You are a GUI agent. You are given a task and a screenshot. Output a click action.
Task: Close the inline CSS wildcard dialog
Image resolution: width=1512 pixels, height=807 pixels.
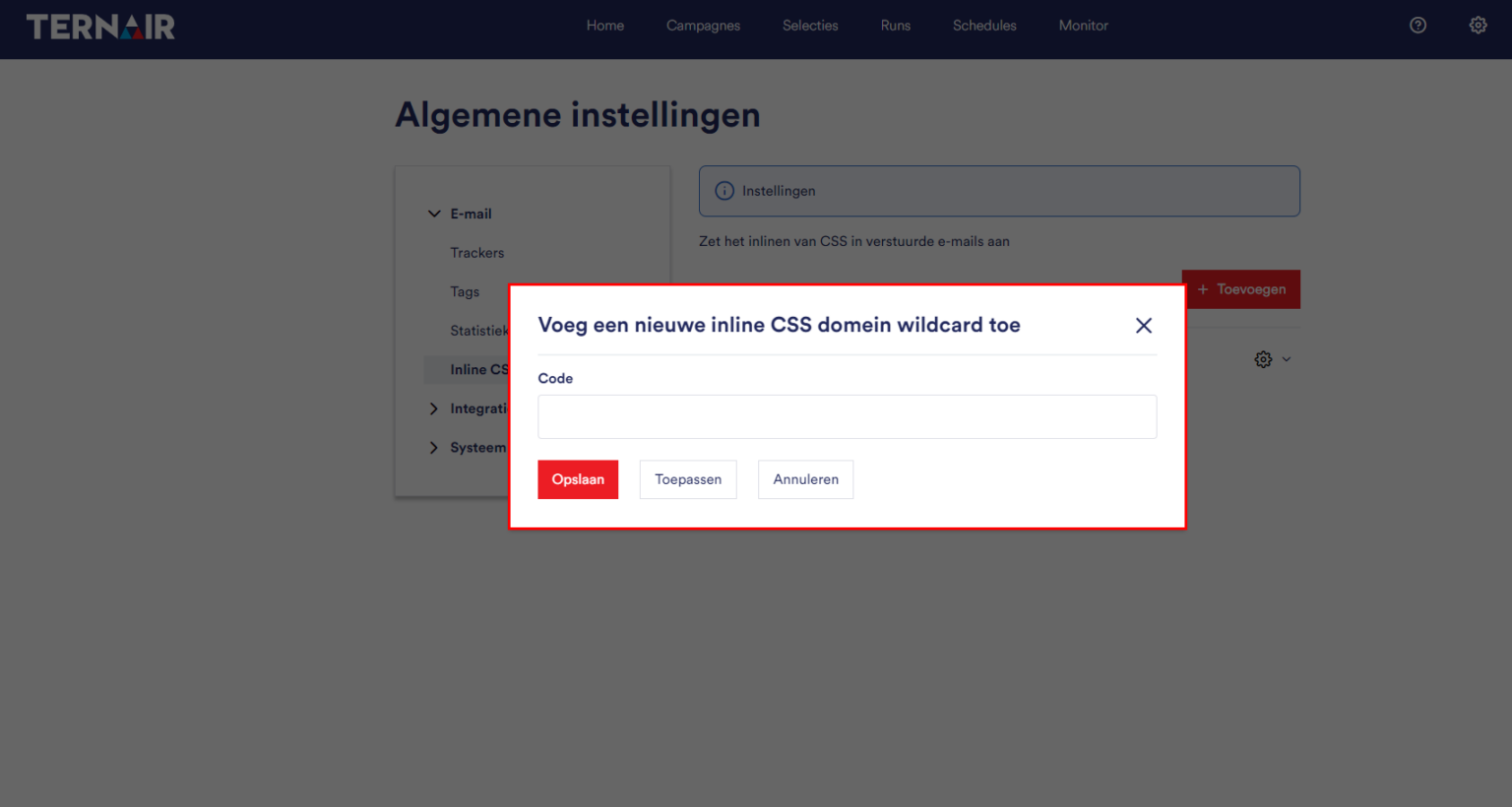tap(1144, 326)
